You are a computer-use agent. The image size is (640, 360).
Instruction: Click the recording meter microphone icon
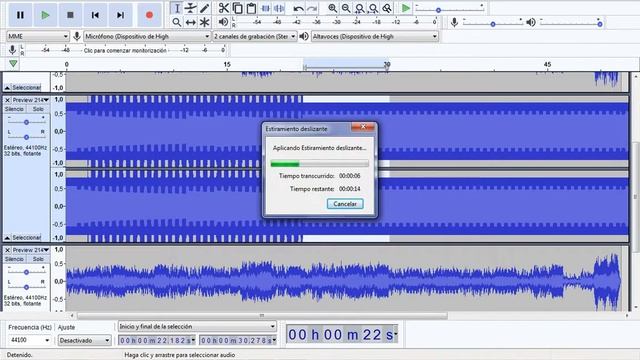[x=13, y=50]
